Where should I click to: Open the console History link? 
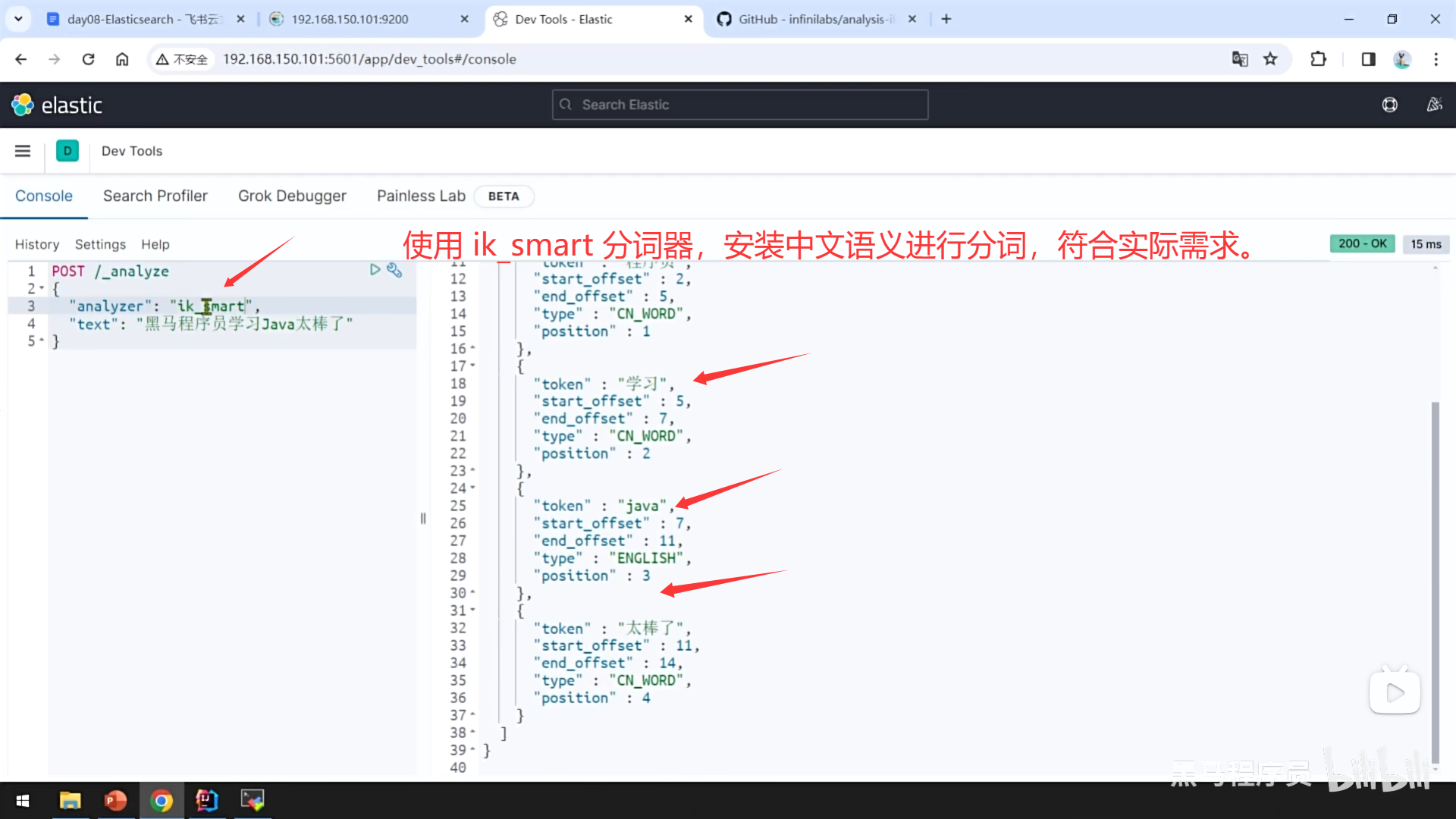36,244
